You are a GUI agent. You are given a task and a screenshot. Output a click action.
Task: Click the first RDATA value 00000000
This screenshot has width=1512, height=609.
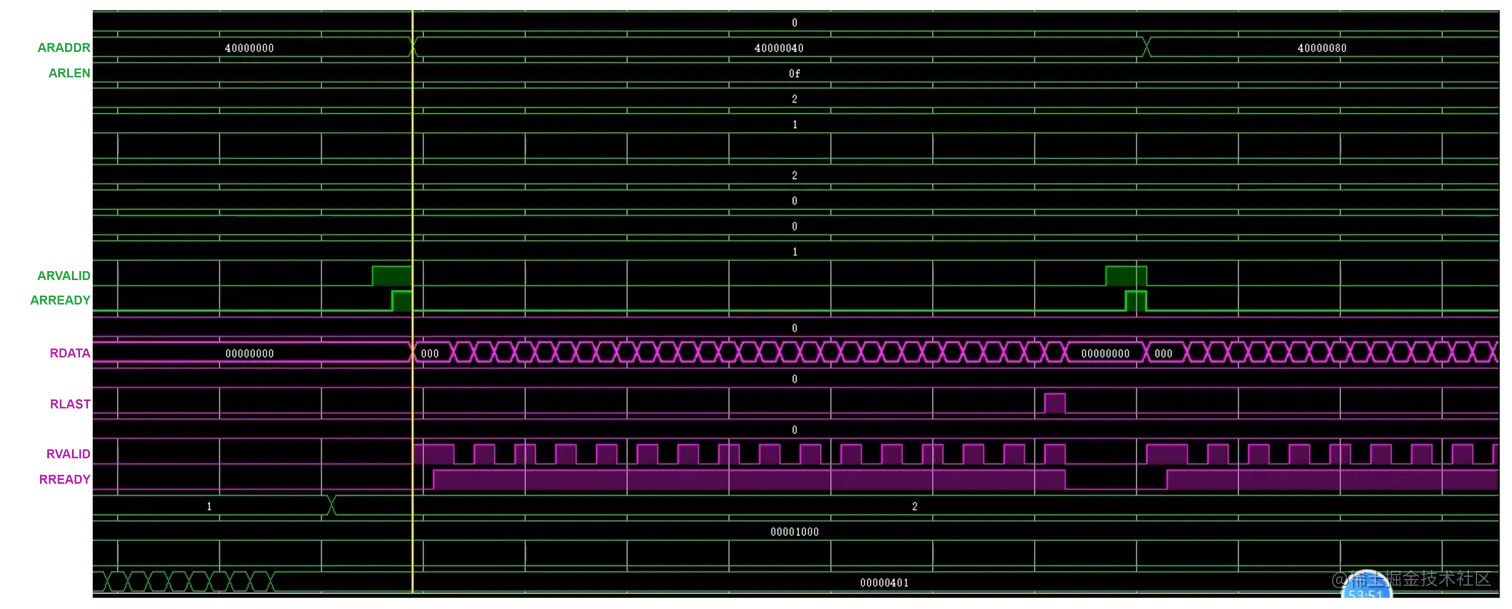point(249,353)
